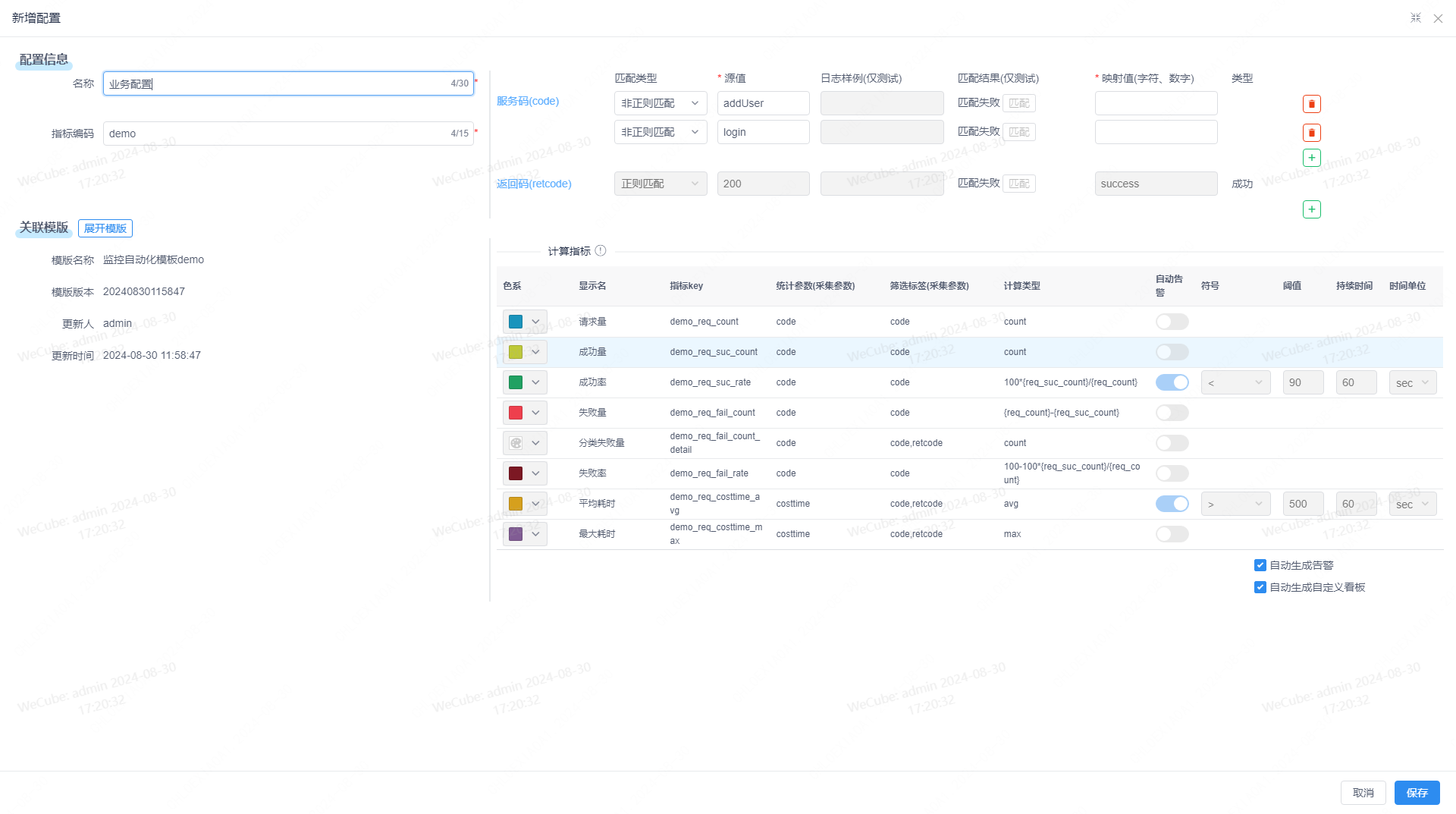Add a new service code row
This screenshot has width=1456, height=814.
(1311, 158)
